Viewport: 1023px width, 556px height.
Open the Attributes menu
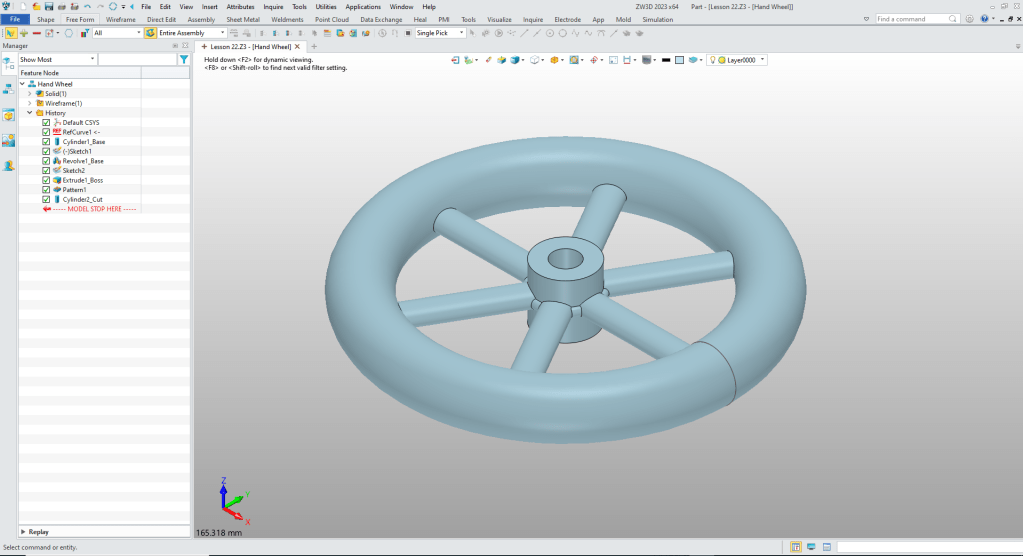tap(240, 7)
